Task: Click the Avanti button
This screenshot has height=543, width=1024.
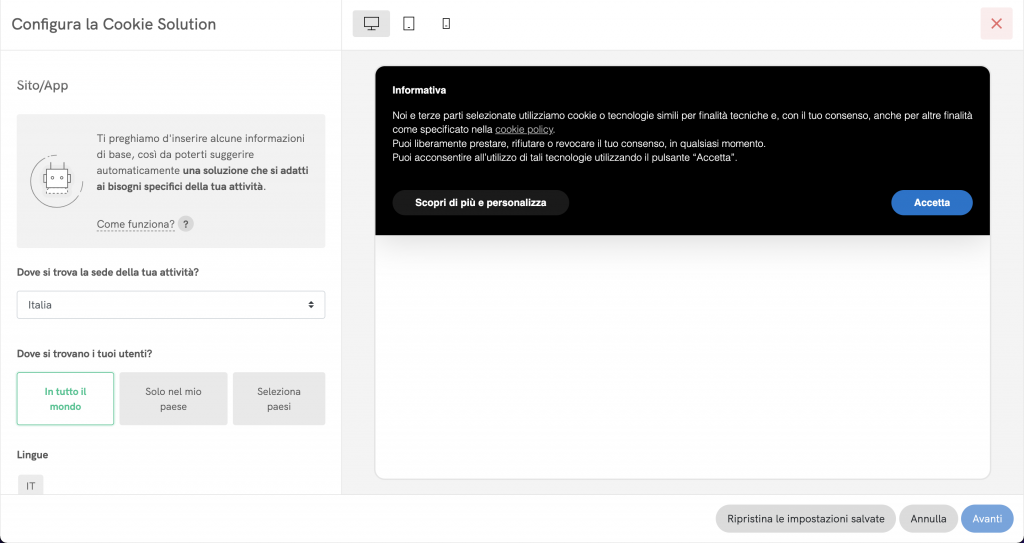Action: tap(987, 519)
